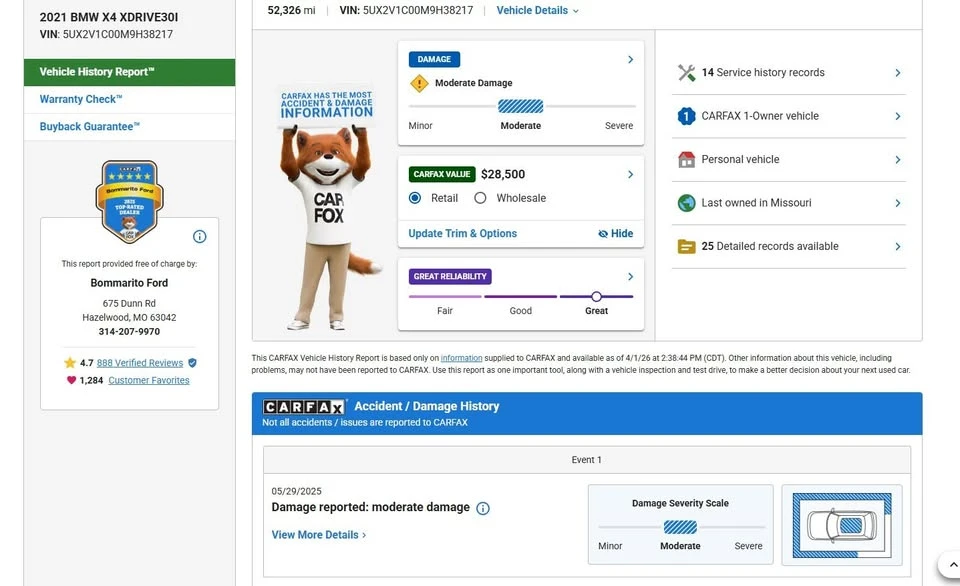Open Service history records chevron
960x586 pixels.
click(x=898, y=73)
